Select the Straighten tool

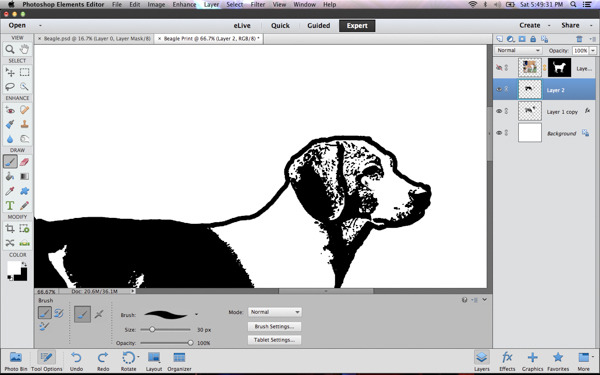24,243
